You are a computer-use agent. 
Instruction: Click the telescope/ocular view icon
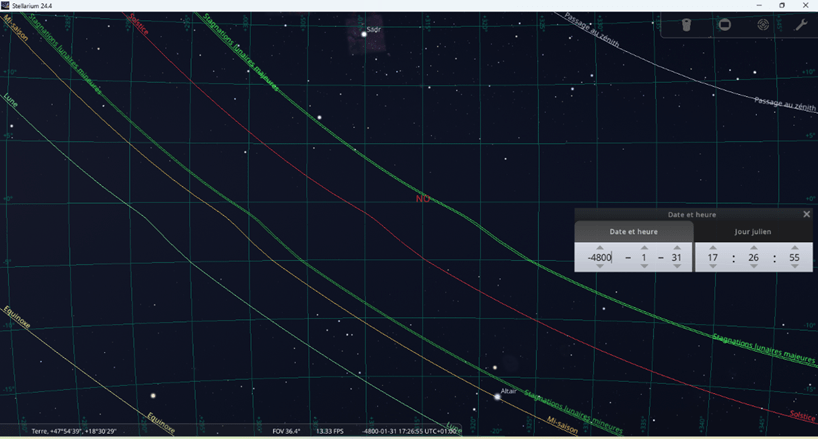pyautogui.click(x=687, y=25)
